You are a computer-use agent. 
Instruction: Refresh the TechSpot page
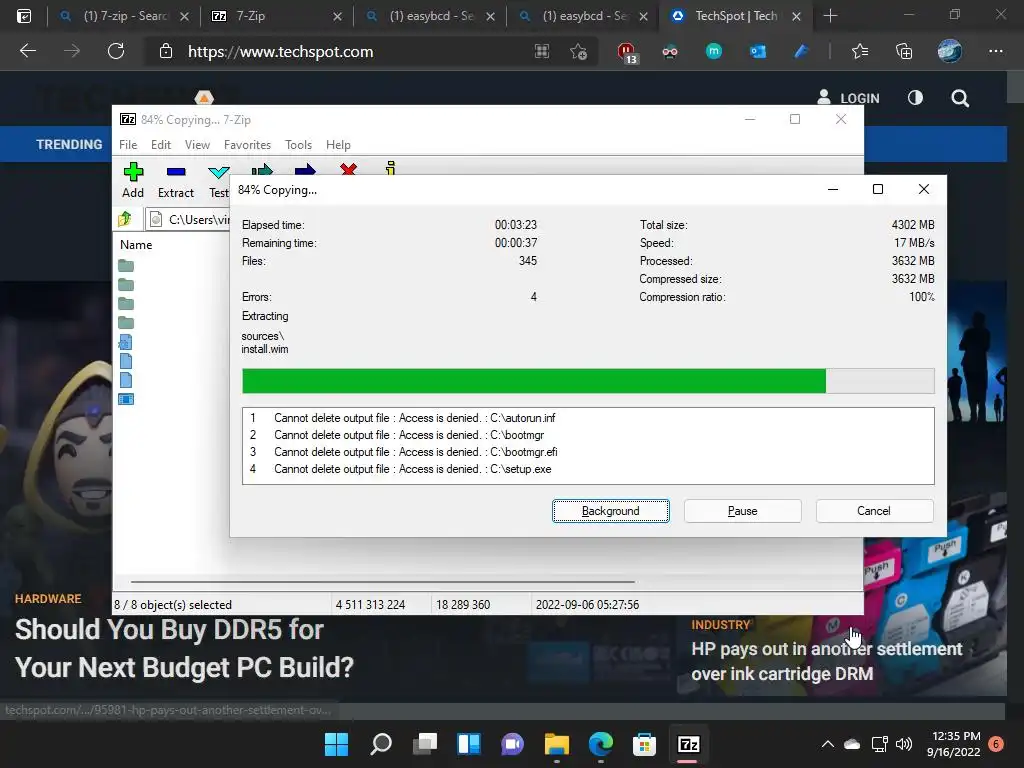click(x=116, y=51)
